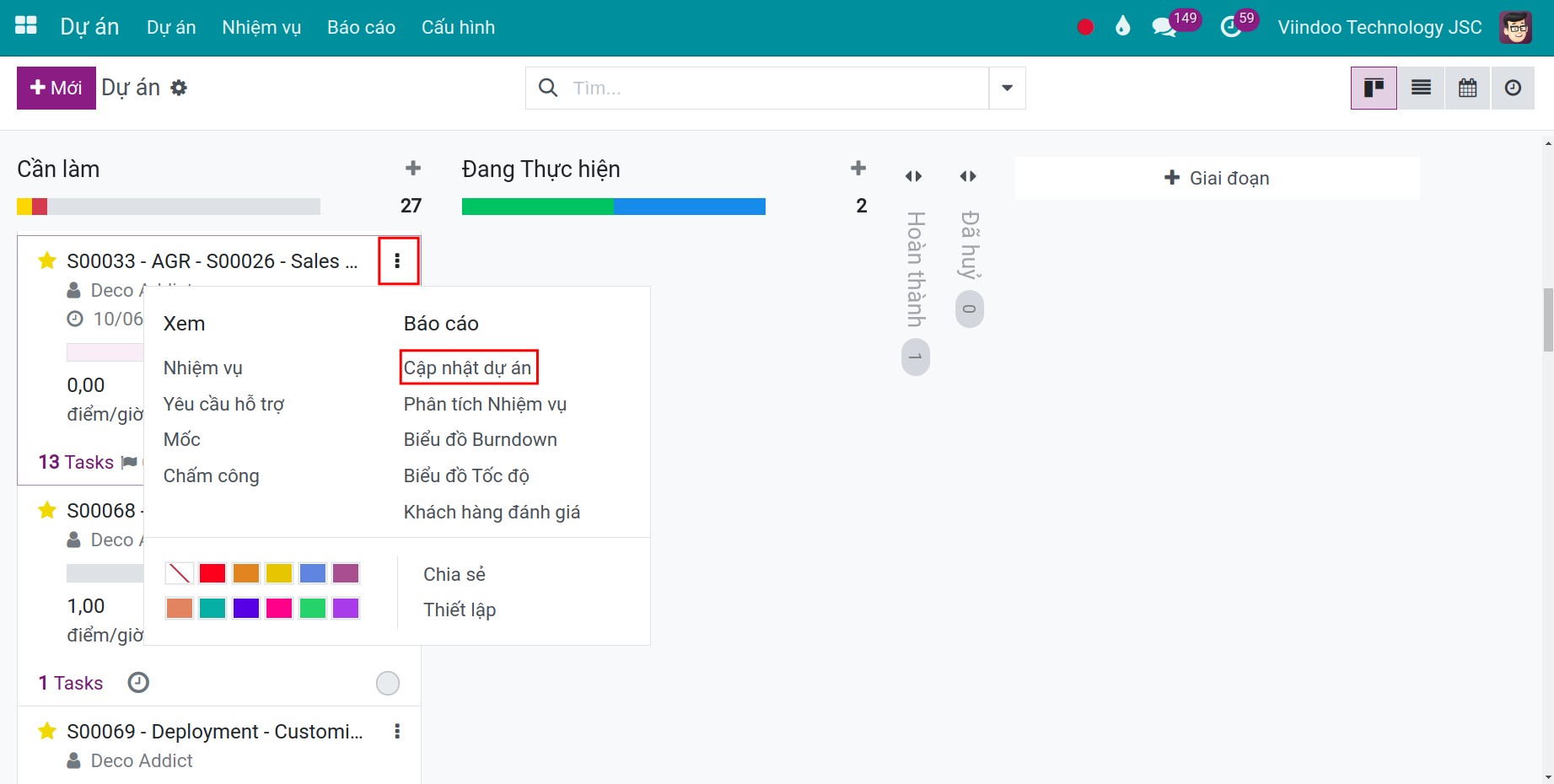
Task: Open the 13 Tasks link
Action: (x=76, y=462)
